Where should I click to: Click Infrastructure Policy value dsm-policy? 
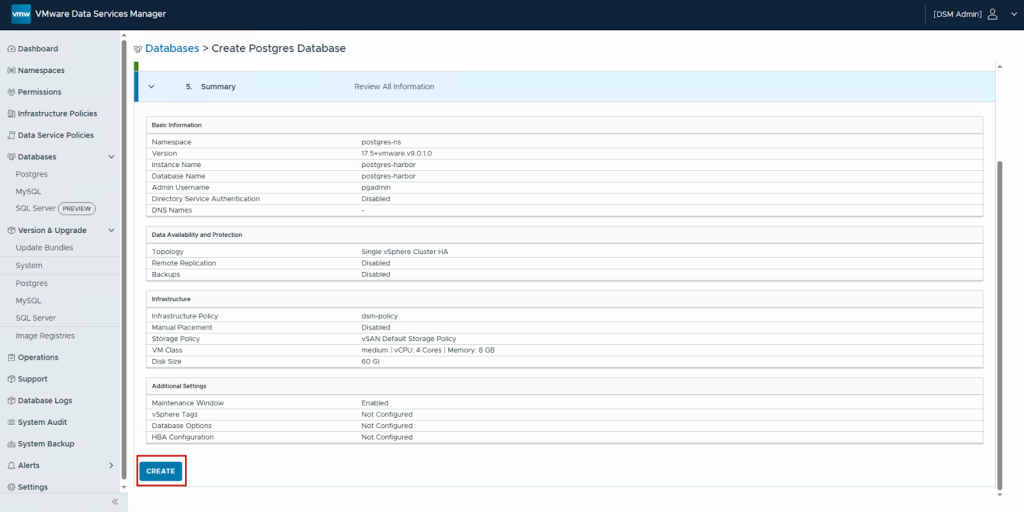tap(379, 316)
